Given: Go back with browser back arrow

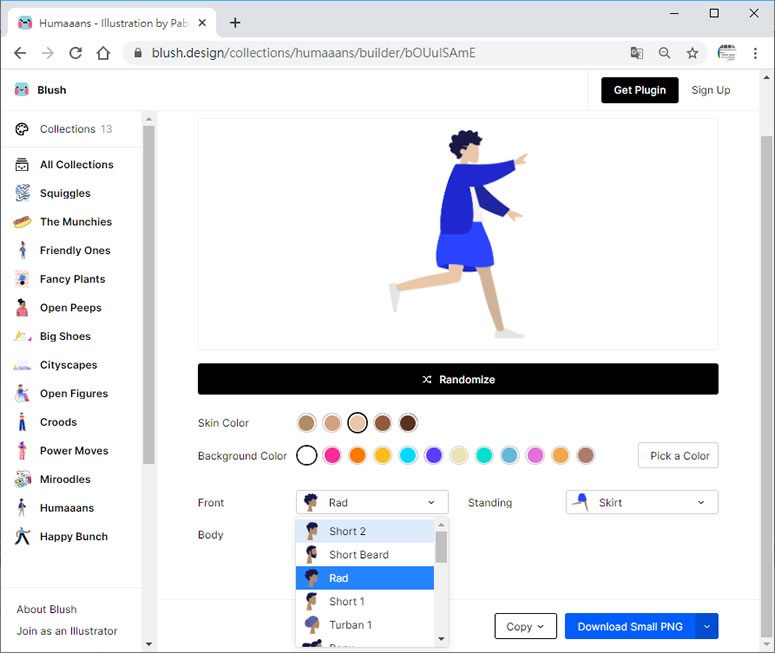Looking at the screenshot, I should click(20, 53).
